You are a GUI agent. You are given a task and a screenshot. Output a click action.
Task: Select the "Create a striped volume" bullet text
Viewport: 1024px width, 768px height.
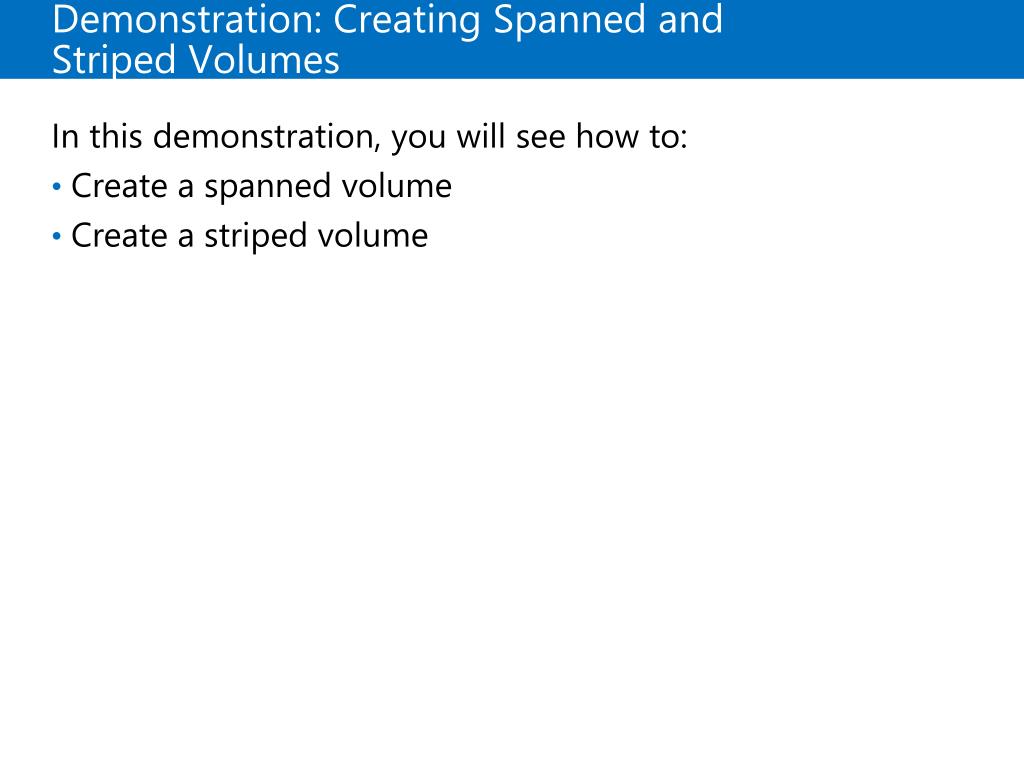pyautogui.click(x=249, y=236)
